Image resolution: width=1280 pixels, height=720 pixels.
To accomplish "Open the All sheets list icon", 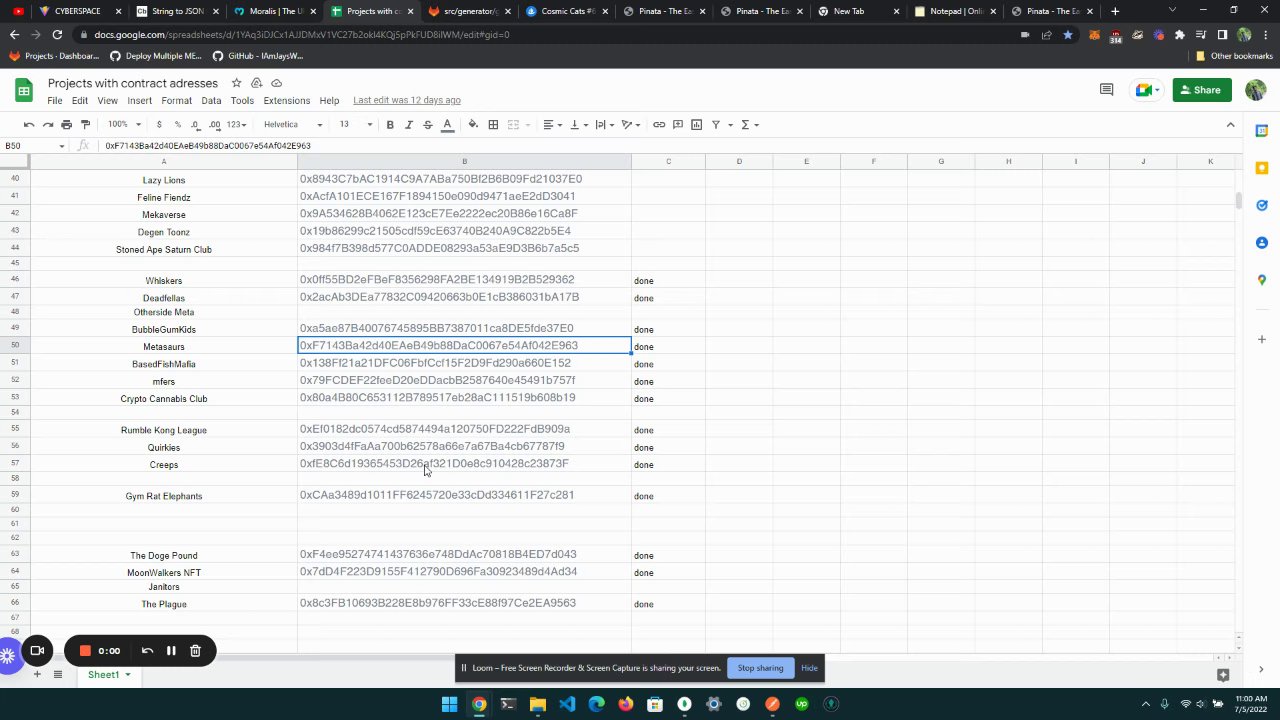I will coord(58,675).
